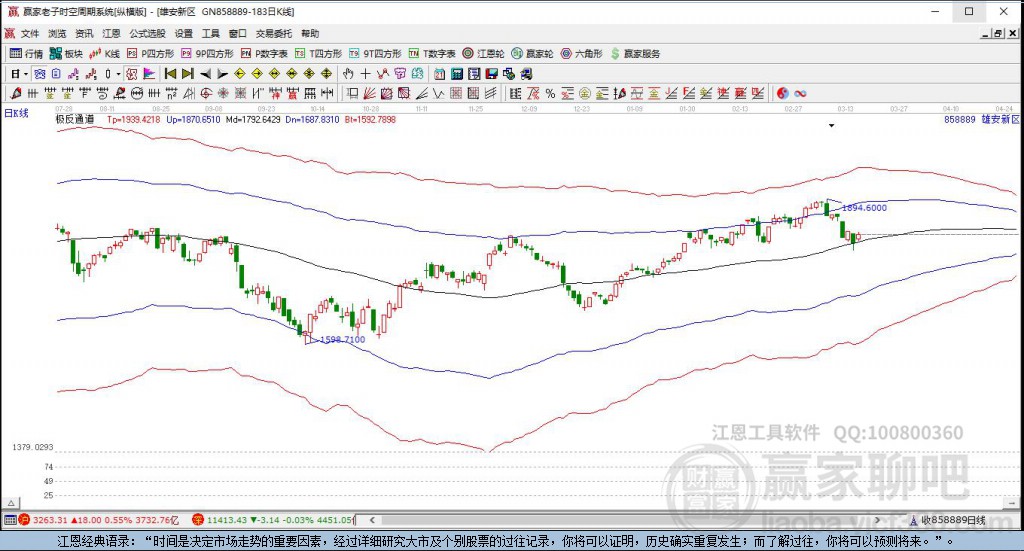Expand the dropdown arrow beside the 0 icon
This screenshot has height=551, width=1024.
118,74
